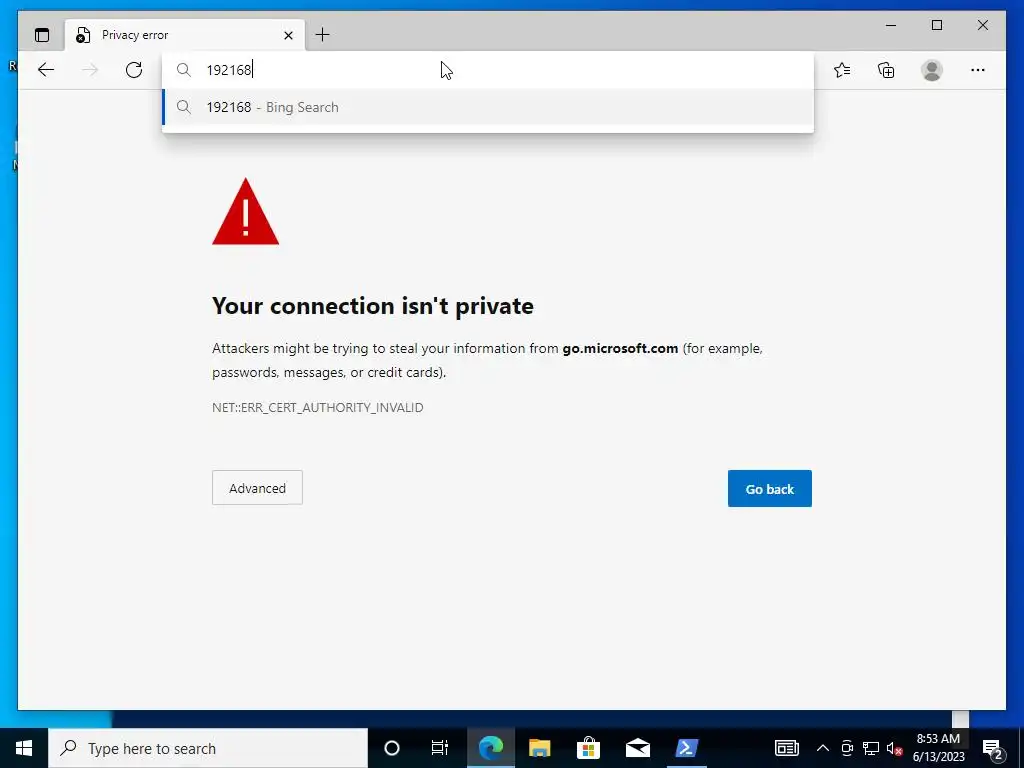The width and height of the screenshot is (1024, 768).
Task: Open Cortana circle icon on taskbar
Action: pos(392,748)
